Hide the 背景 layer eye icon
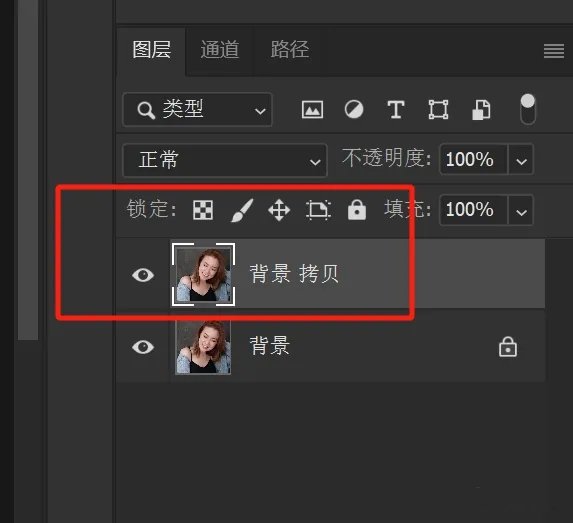Viewport: 573px width, 523px height. pyautogui.click(x=143, y=347)
